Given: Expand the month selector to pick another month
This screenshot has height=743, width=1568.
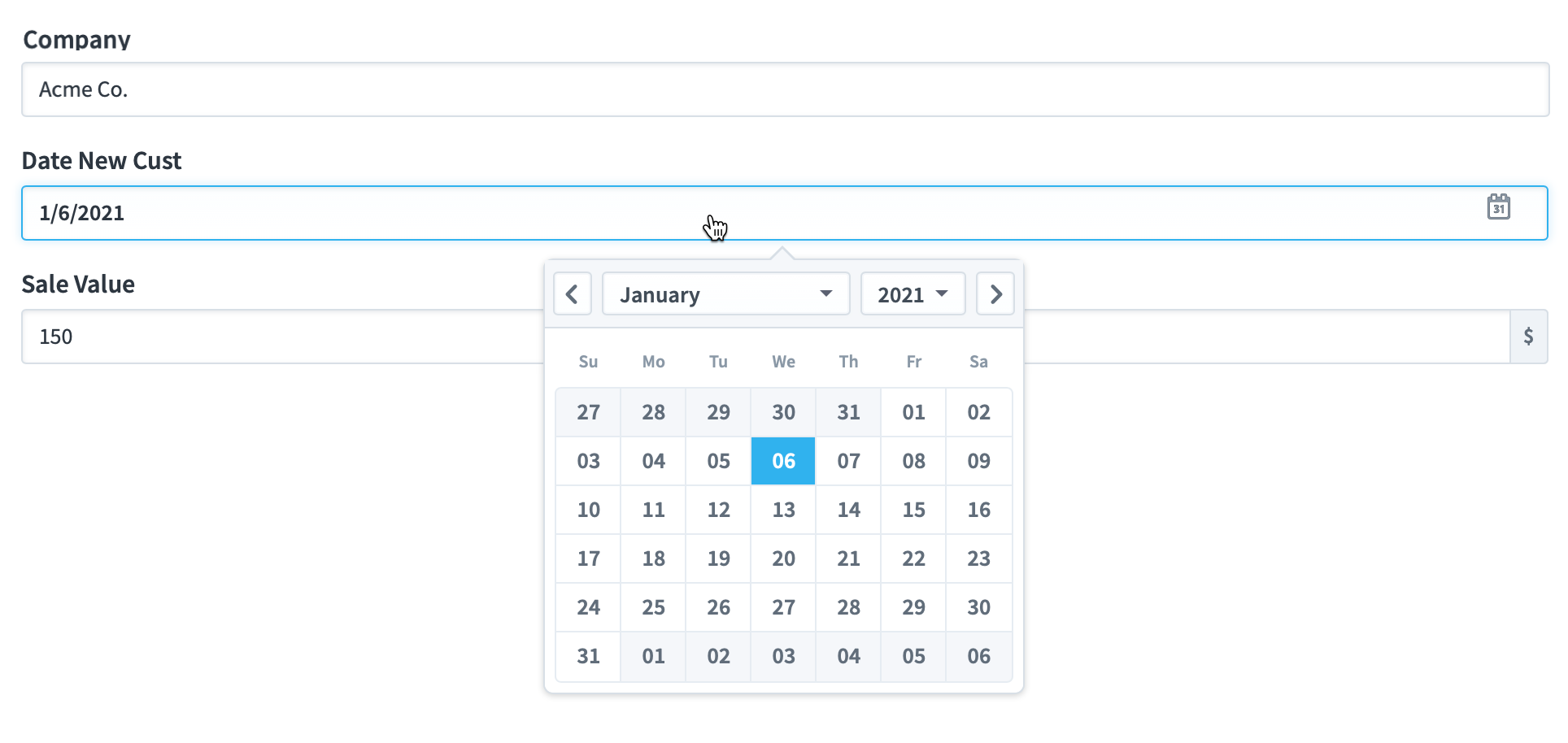Looking at the screenshot, I should click(x=726, y=293).
